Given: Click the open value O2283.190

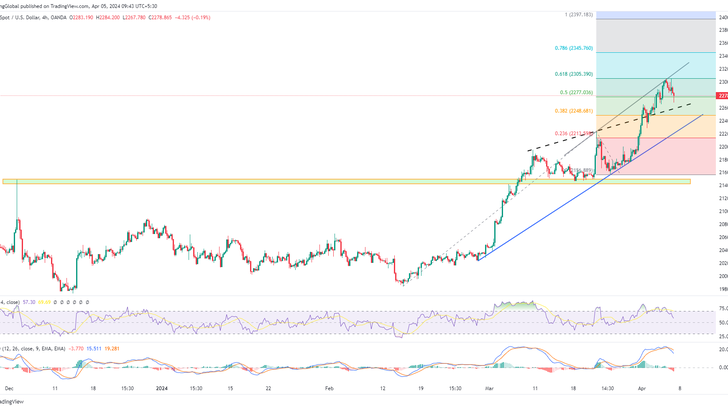Looking at the screenshot, I should 82,18.
